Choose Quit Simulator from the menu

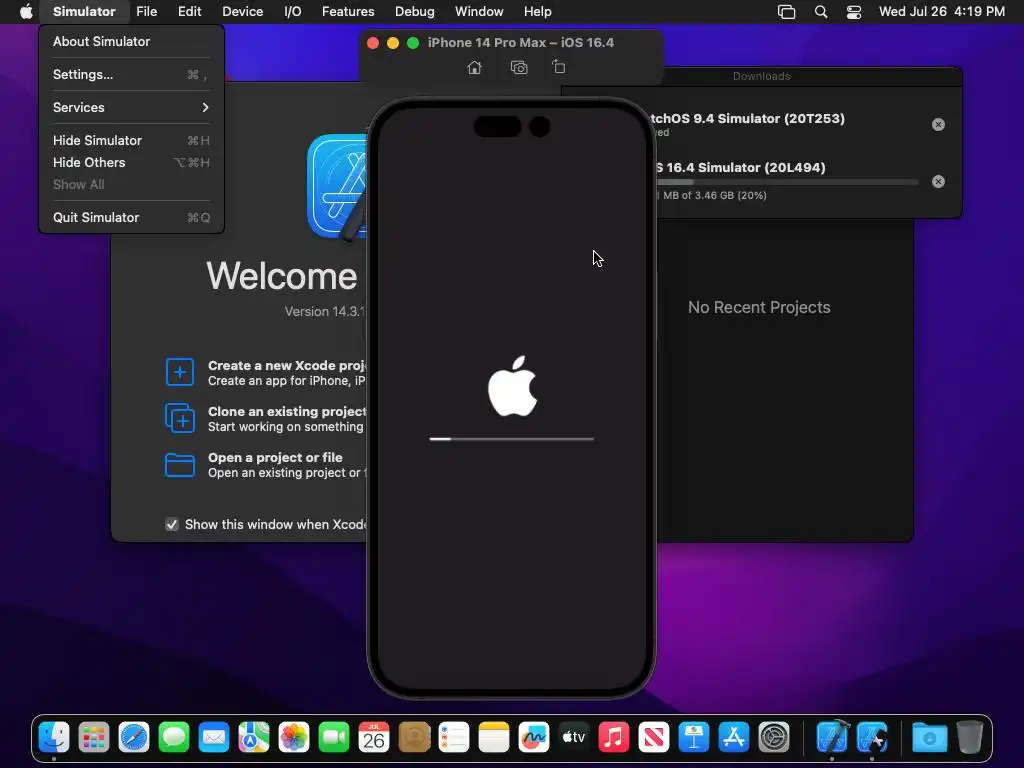pos(131,217)
